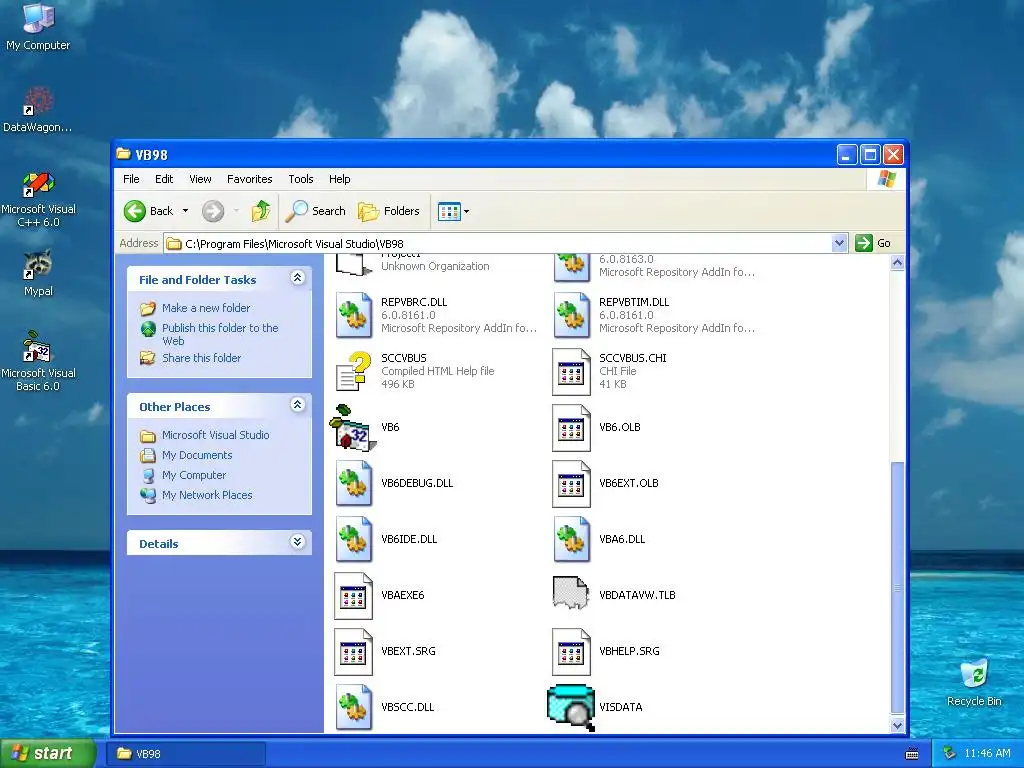Select the SCCVBUS help file icon
Image resolution: width=1024 pixels, height=768 pixels.
353,372
